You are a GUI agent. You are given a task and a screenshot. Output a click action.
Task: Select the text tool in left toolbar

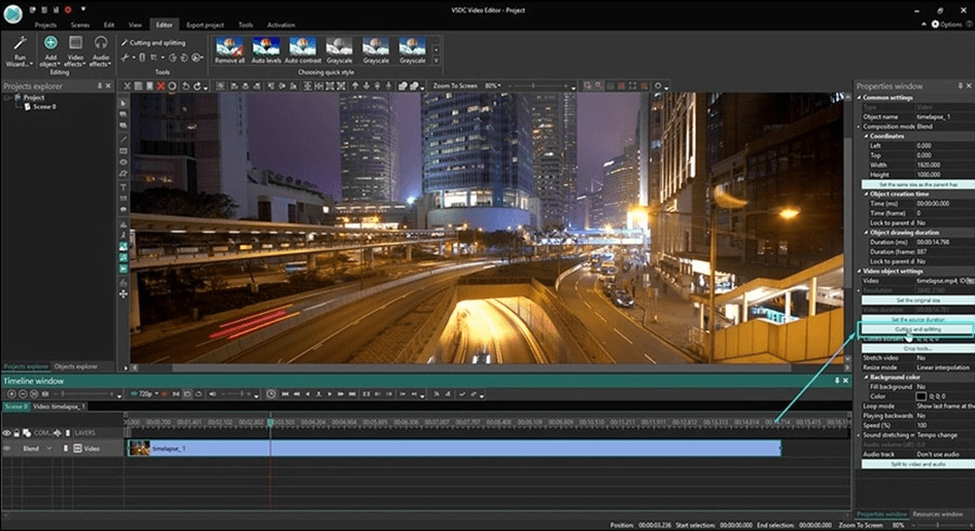[123, 187]
